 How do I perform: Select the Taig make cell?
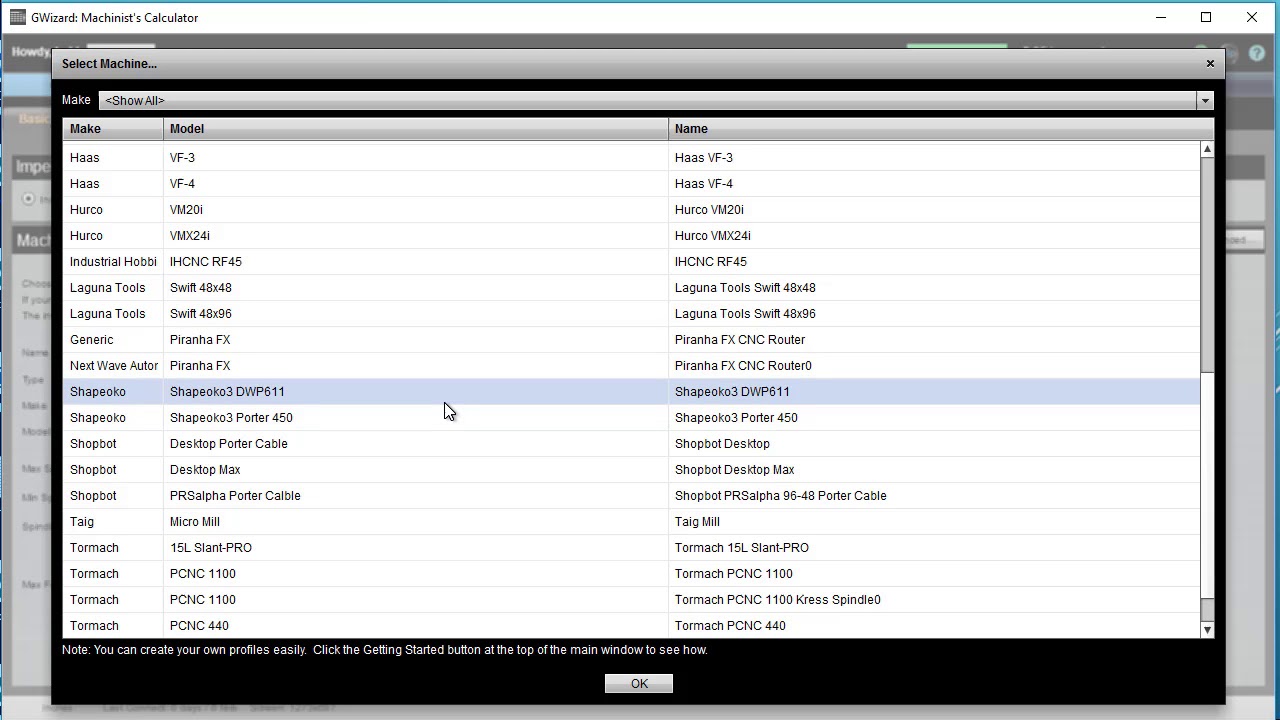click(113, 522)
